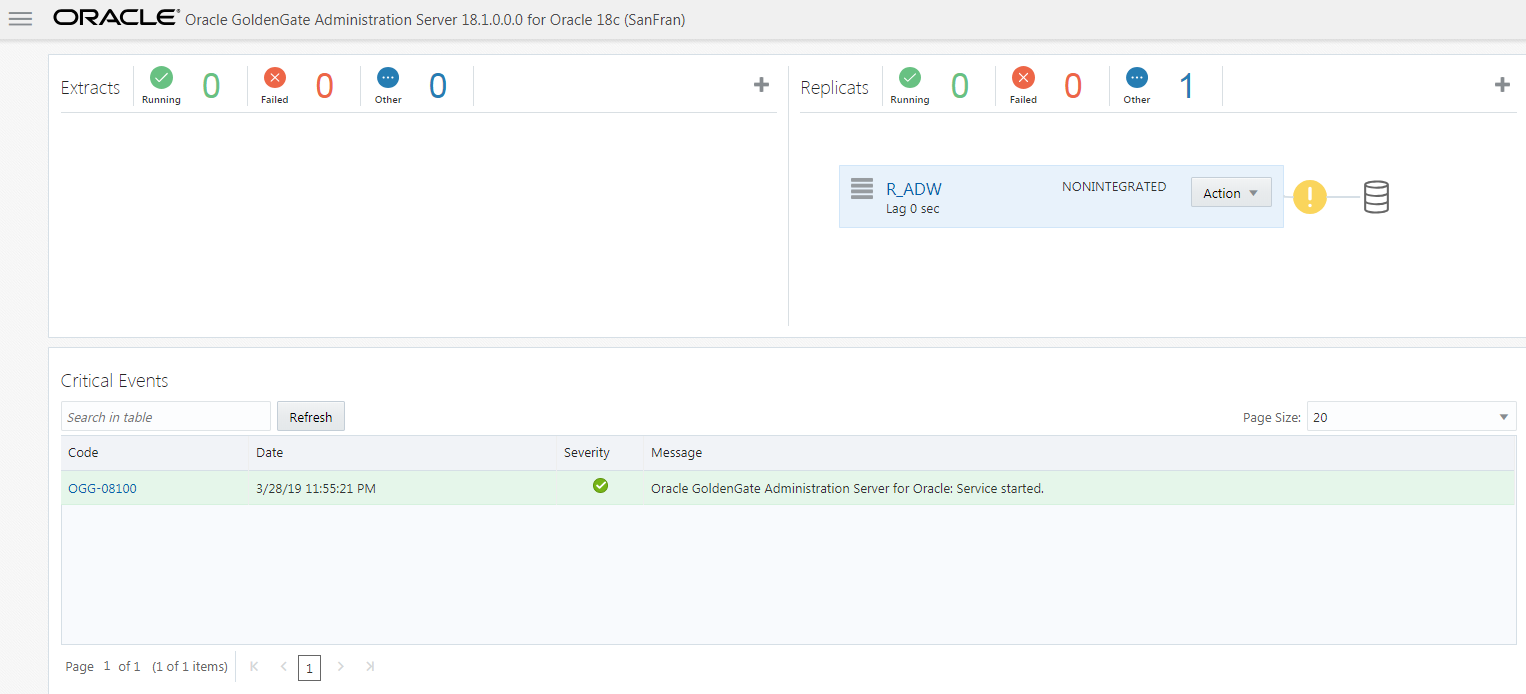Click the NONINTEGRATED label

[x=1114, y=187]
